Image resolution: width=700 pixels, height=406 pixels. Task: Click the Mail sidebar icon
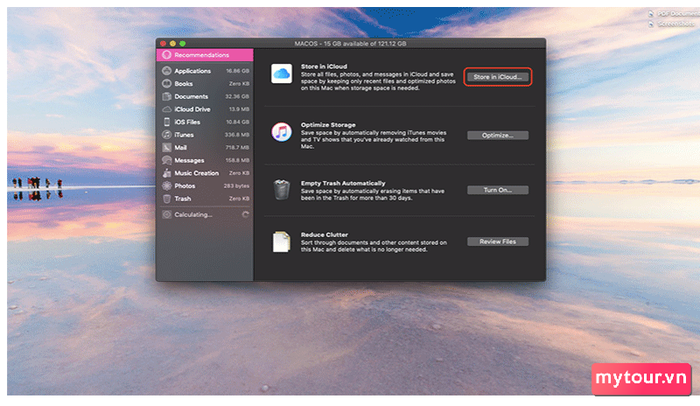coord(167,147)
